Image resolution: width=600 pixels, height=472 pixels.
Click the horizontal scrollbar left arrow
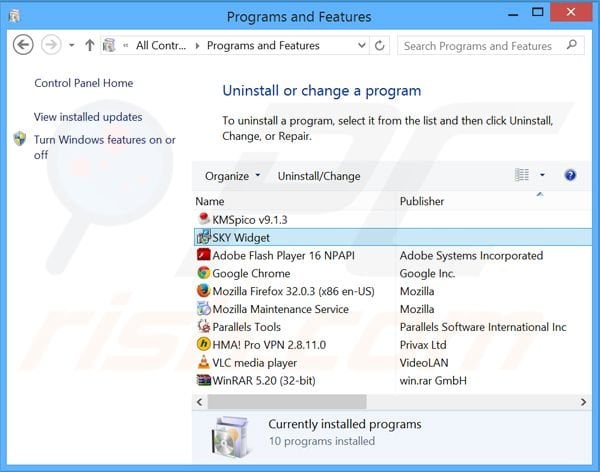(199, 402)
